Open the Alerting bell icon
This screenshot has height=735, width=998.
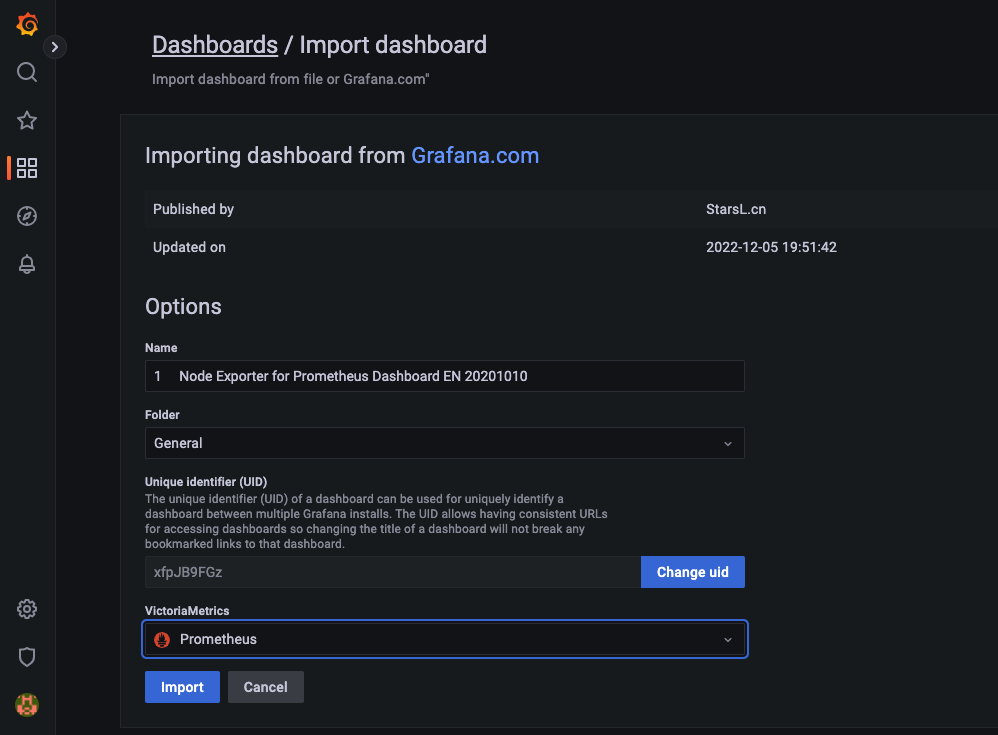click(x=27, y=264)
